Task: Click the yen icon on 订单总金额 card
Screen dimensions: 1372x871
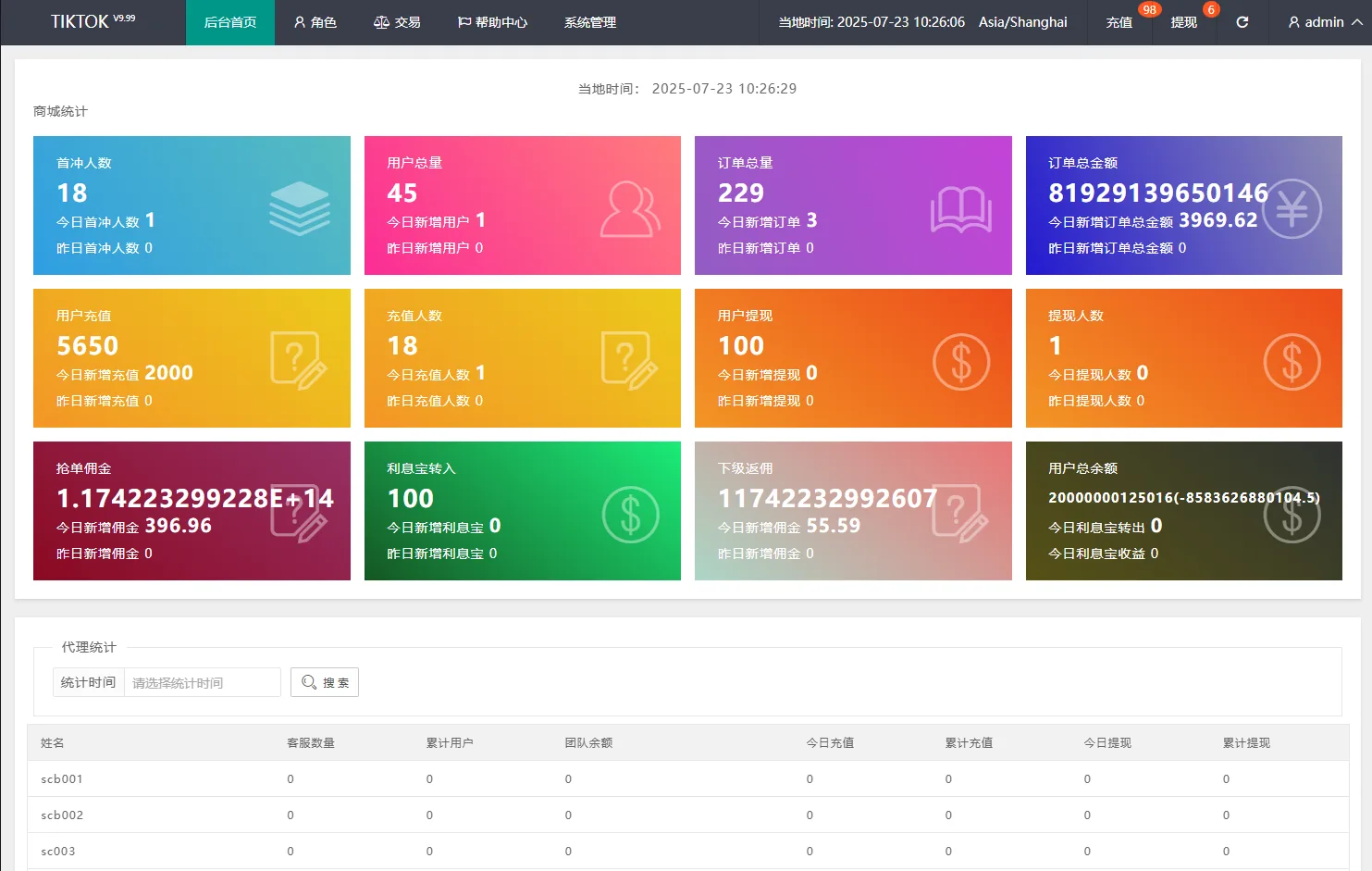Action: (x=1292, y=209)
